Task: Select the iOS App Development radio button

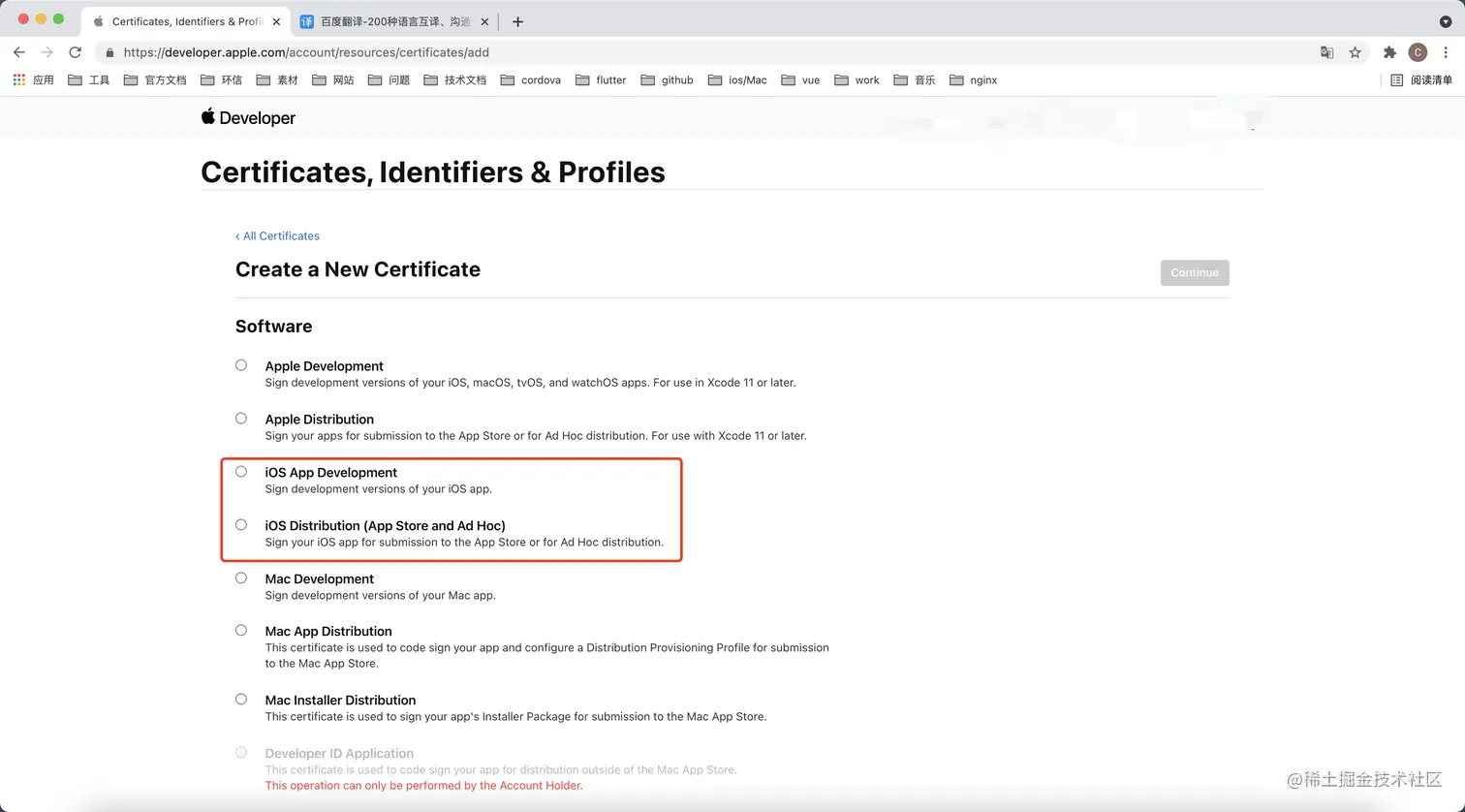Action: (x=241, y=472)
